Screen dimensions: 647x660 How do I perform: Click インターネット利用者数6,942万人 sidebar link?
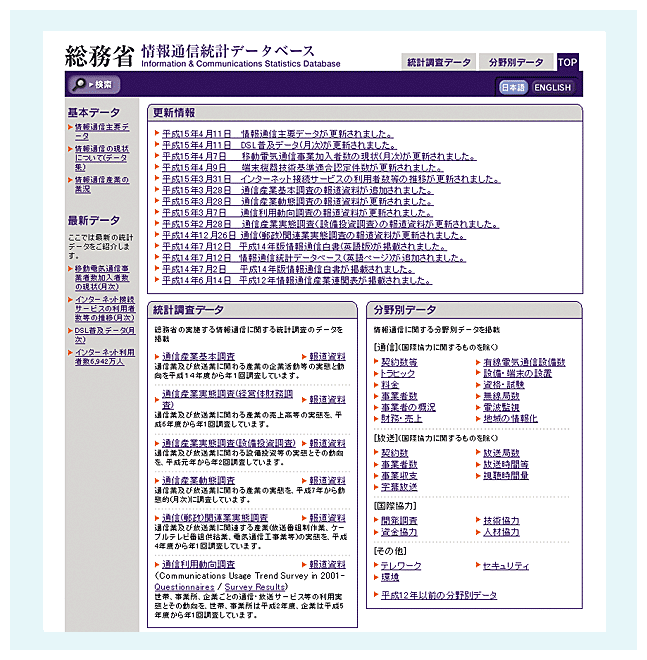(105, 358)
